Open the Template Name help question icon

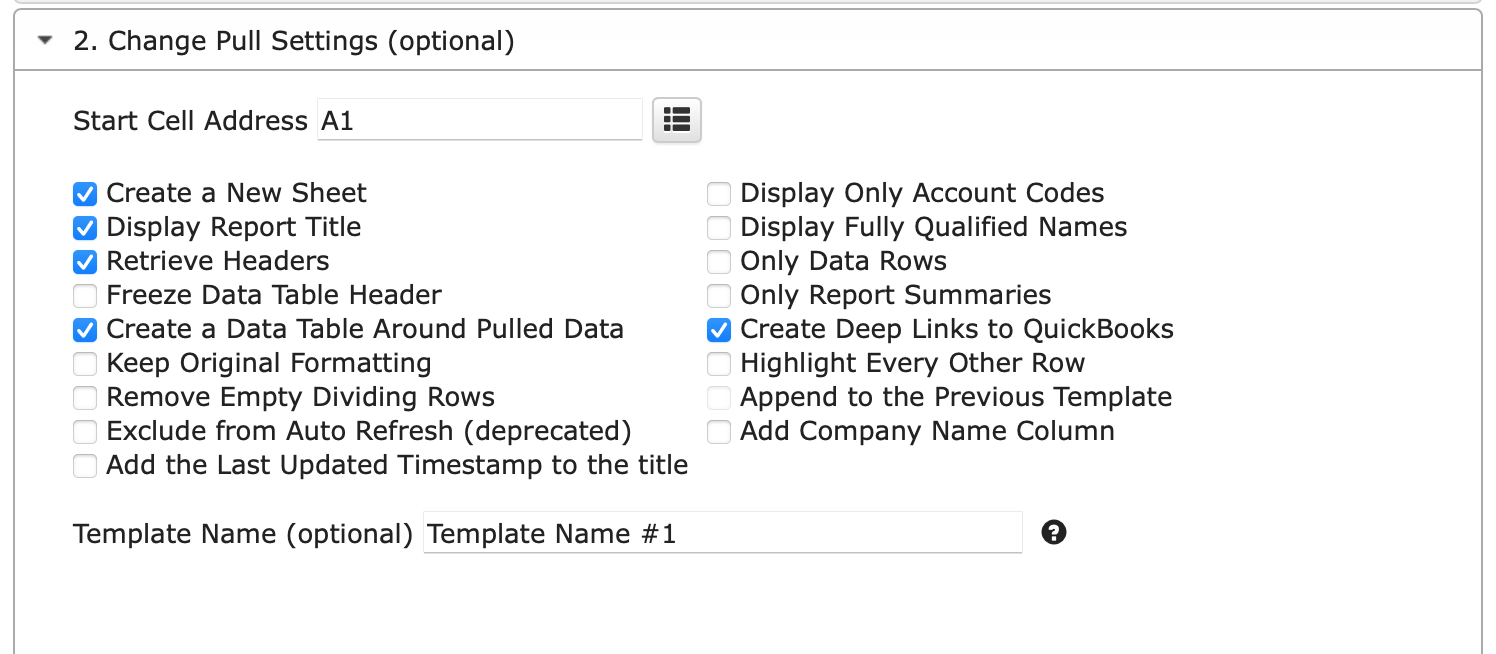click(1053, 532)
